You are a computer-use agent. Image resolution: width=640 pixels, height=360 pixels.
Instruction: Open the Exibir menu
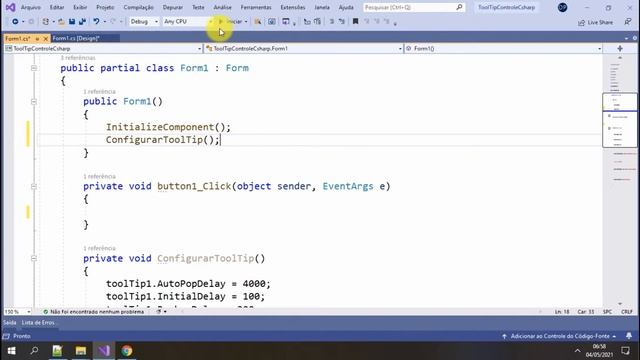[80, 7]
